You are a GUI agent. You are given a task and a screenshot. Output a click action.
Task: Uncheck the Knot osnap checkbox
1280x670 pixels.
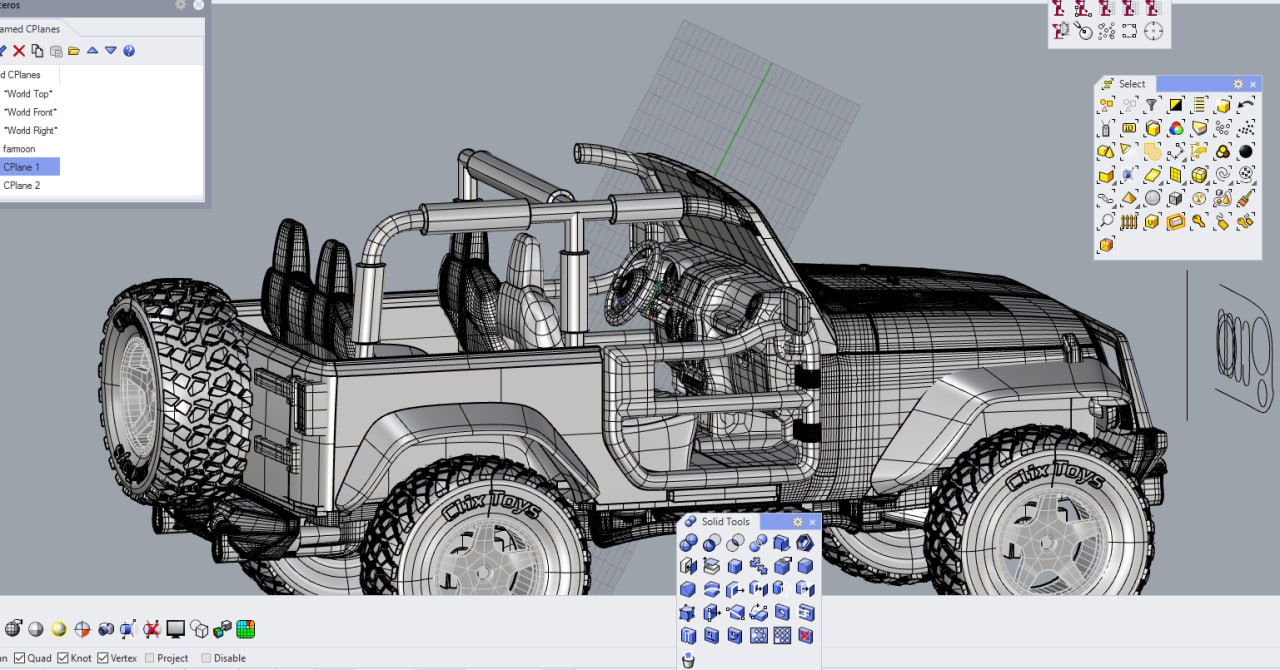point(63,658)
